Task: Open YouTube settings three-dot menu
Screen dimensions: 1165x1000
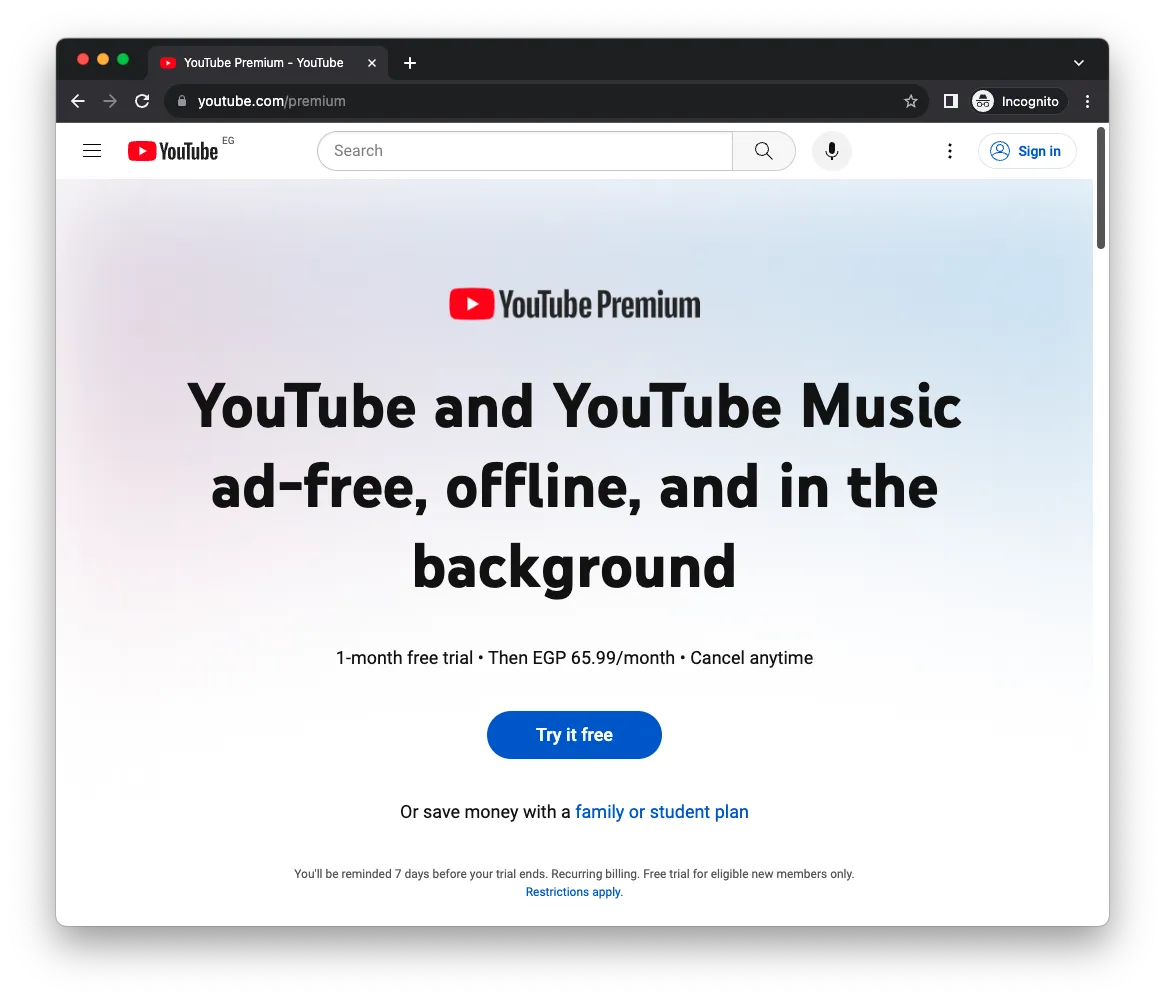Action: point(950,151)
